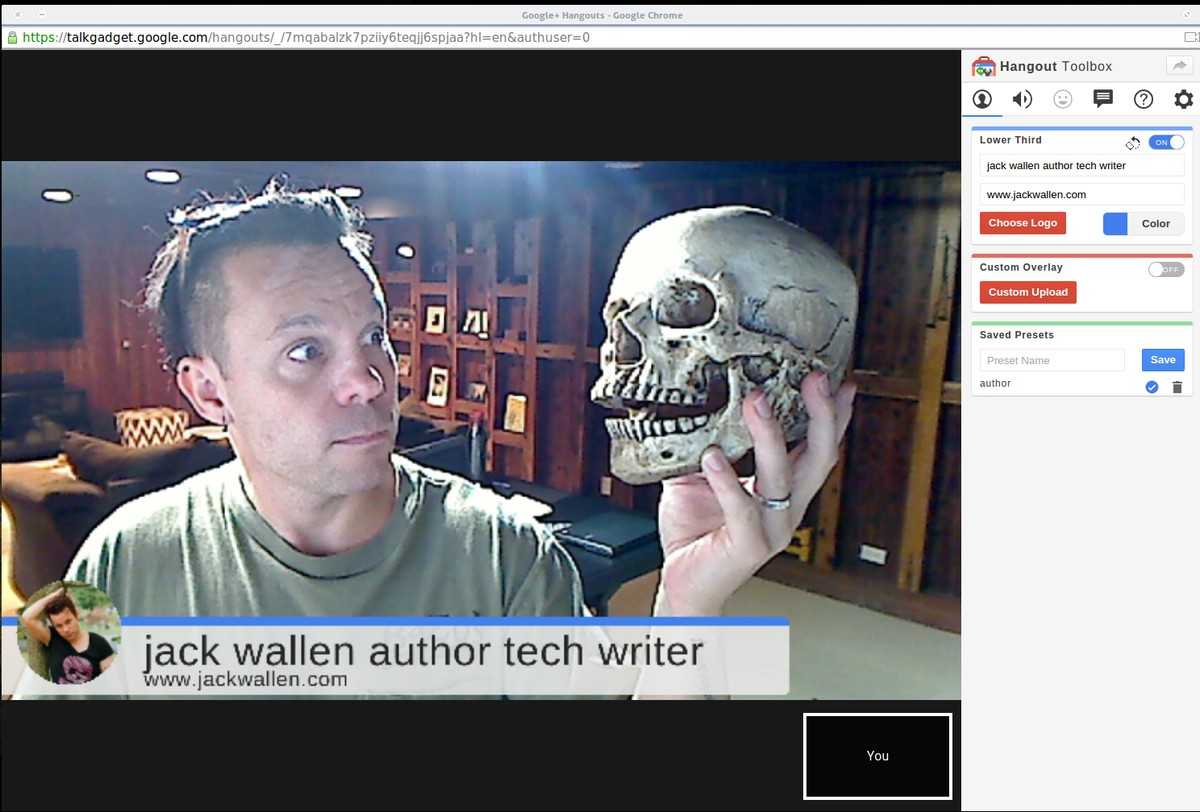This screenshot has width=1200, height=812.
Task: Open the sound effects speaker tab
Action: [x=1022, y=99]
